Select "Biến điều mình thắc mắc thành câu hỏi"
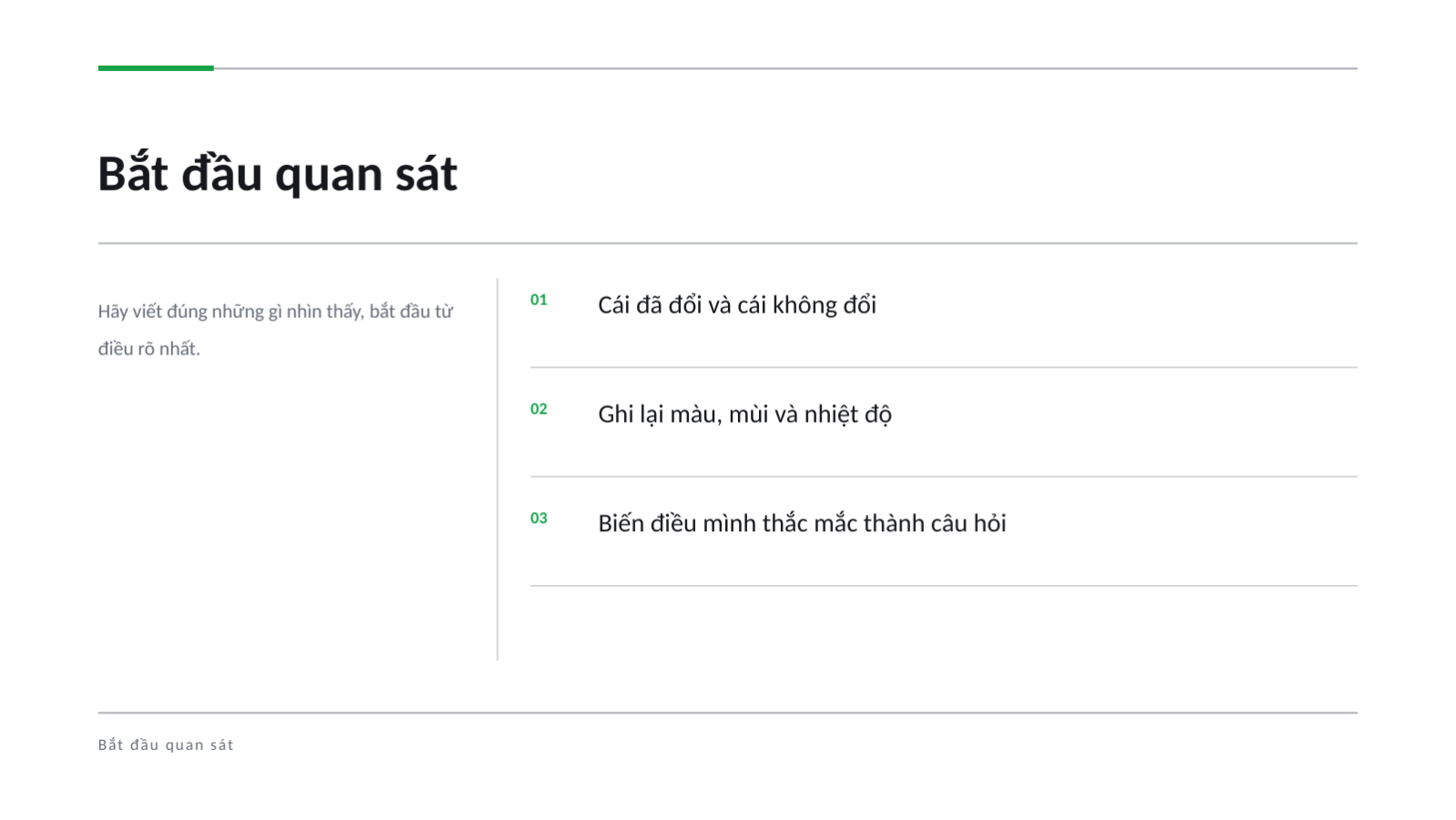 (802, 523)
